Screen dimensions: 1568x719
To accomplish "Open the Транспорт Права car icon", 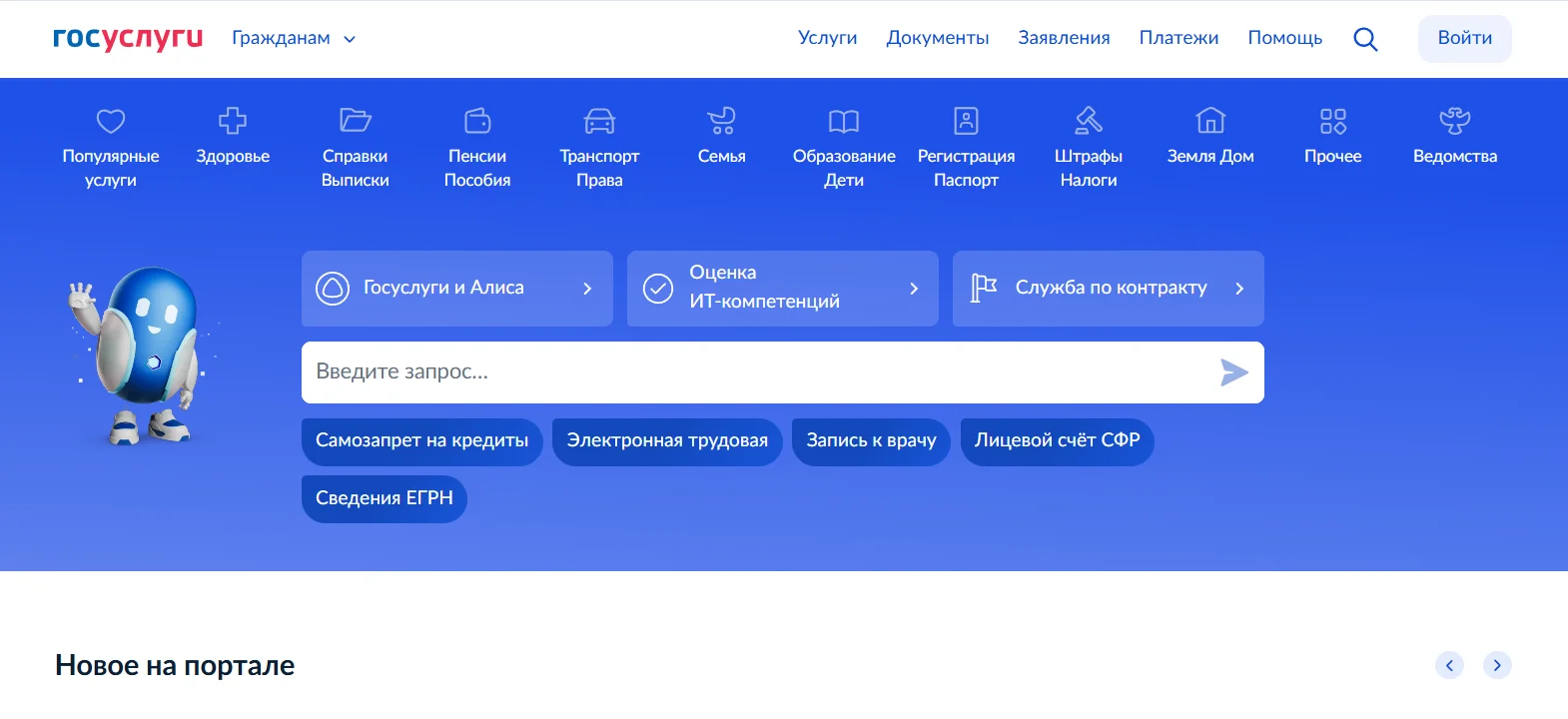I will point(599,121).
